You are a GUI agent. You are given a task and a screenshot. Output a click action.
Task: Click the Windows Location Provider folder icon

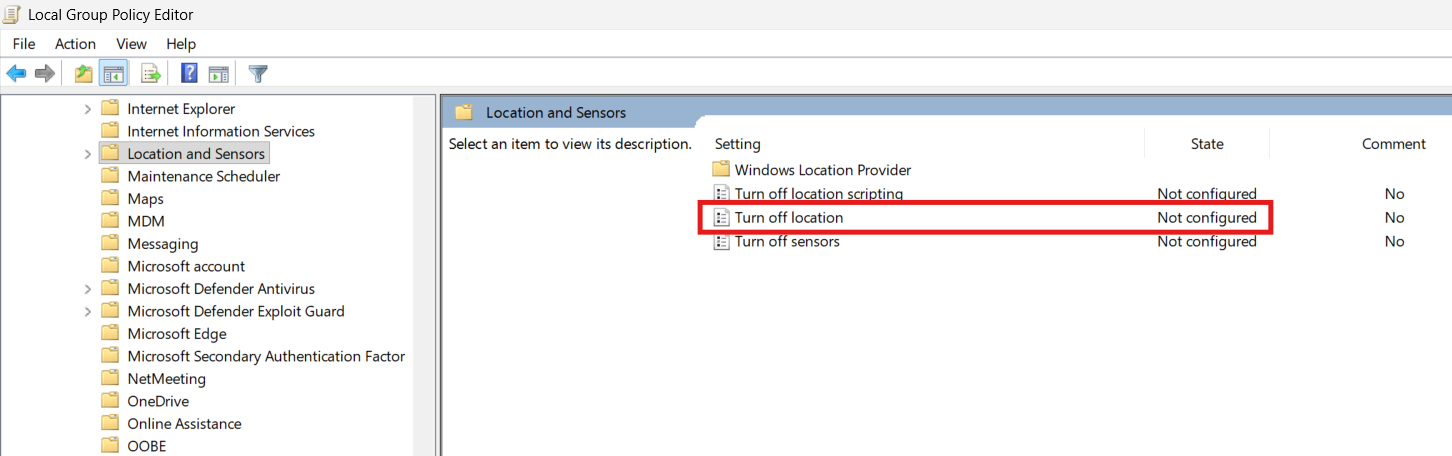point(721,169)
